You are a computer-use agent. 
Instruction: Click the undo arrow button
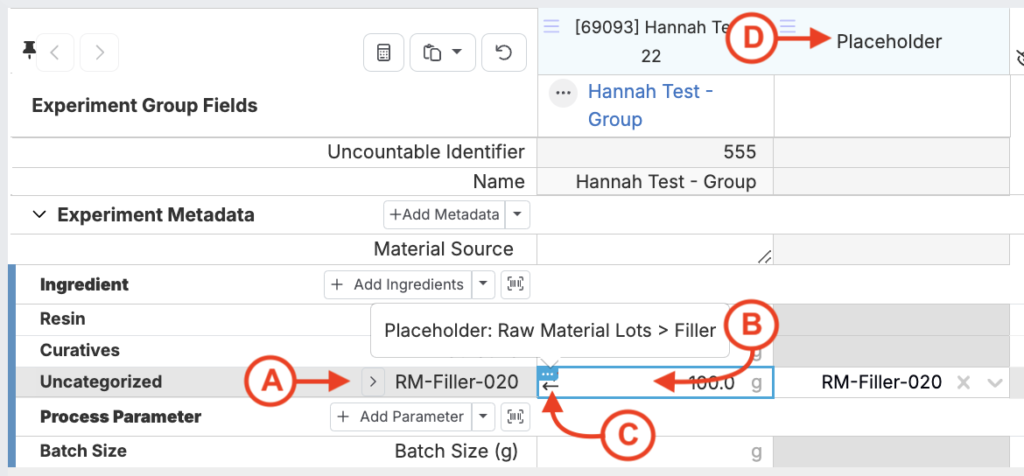click(504, 52)
